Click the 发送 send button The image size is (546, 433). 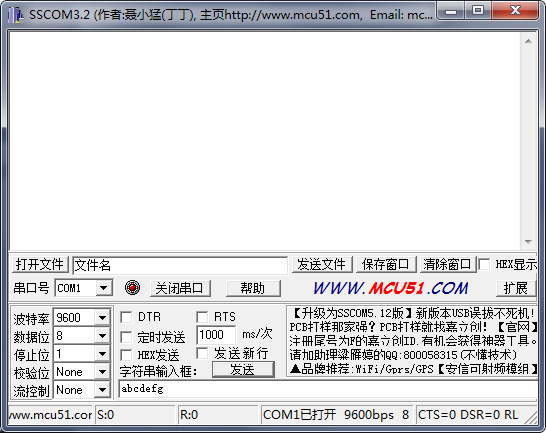(x=243, y=370)
